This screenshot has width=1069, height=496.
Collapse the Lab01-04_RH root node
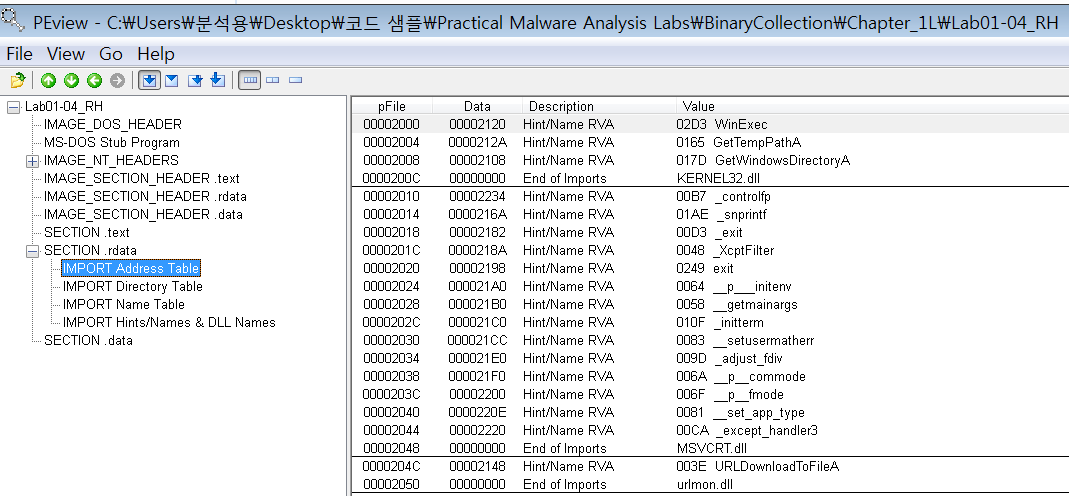click(14, 107)
